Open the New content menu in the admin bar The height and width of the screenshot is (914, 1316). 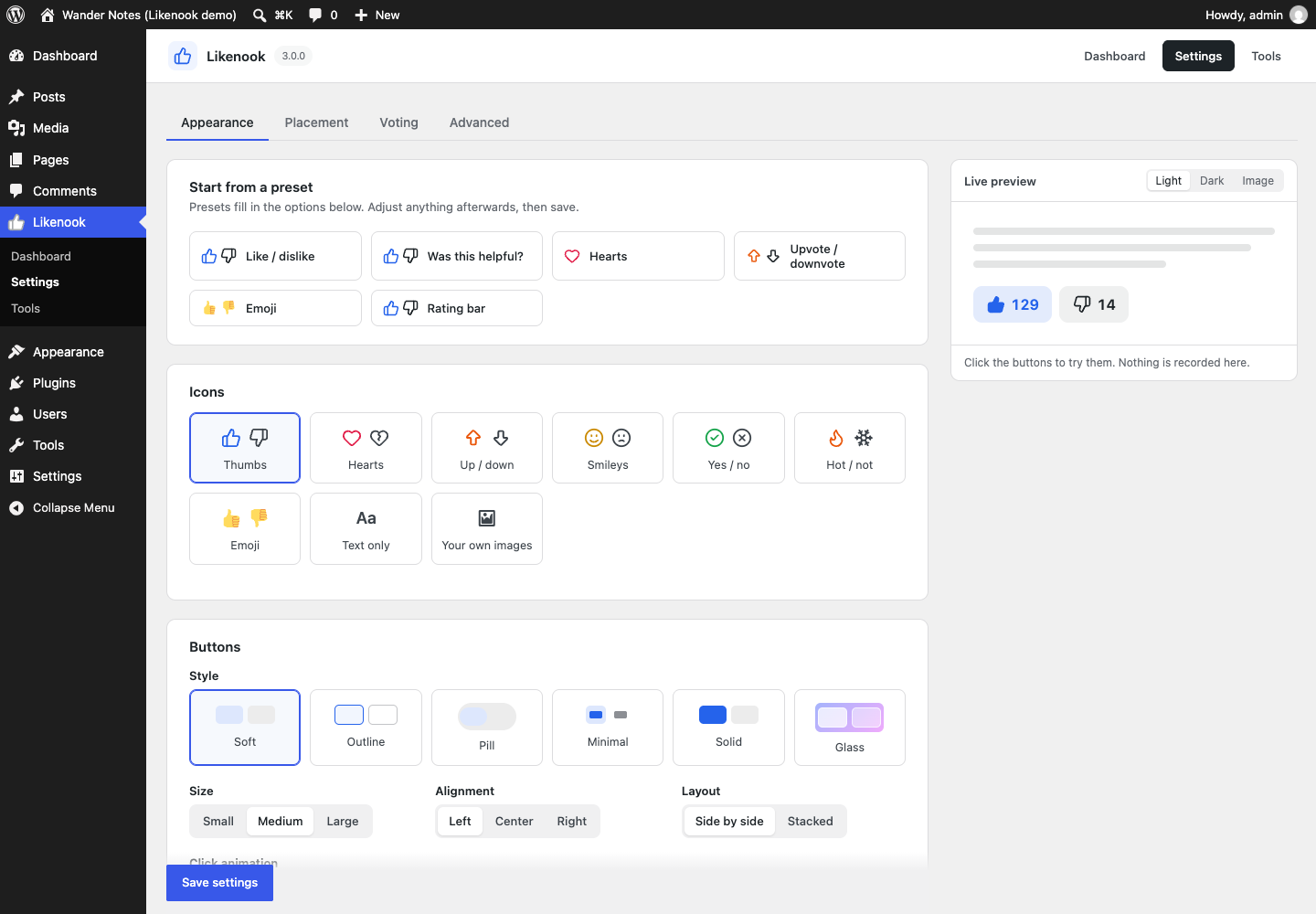(x=377, y=15)
